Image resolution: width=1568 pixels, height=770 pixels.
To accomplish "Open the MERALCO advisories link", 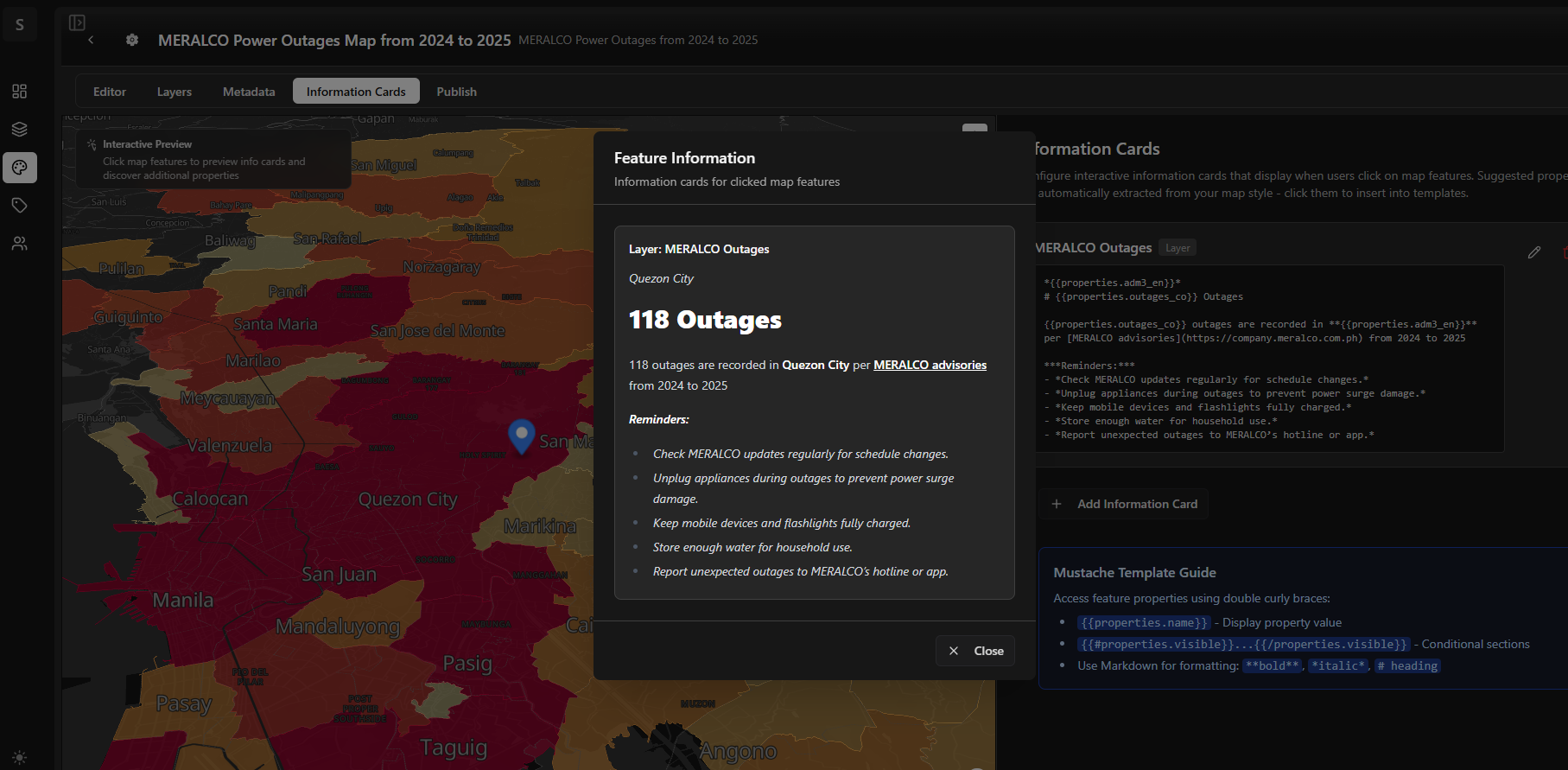I will [x=930, y=365].
